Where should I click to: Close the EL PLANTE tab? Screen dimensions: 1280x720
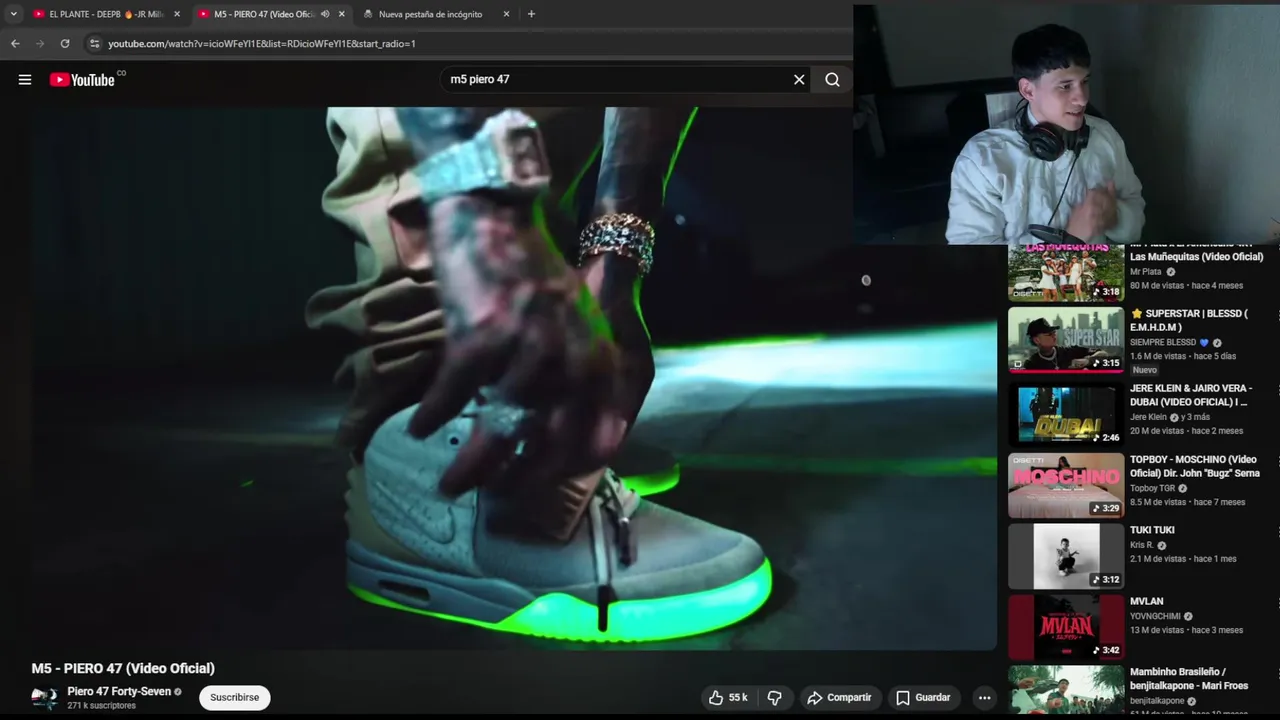pos(177,14)
